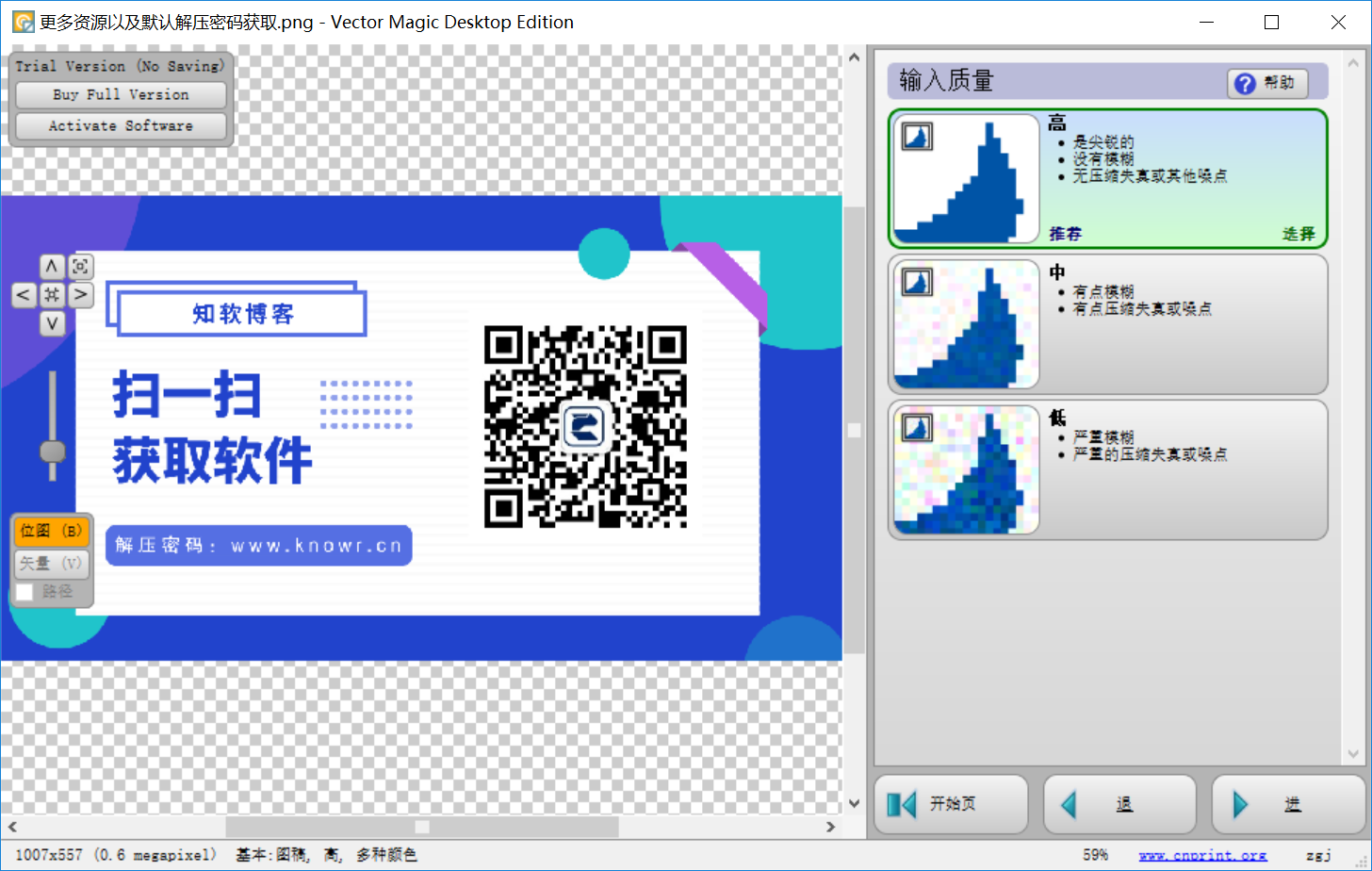This screenshot has height=871, width=1372.
Task: Click the Trial Version (No Saving) label
Action: 120,66
